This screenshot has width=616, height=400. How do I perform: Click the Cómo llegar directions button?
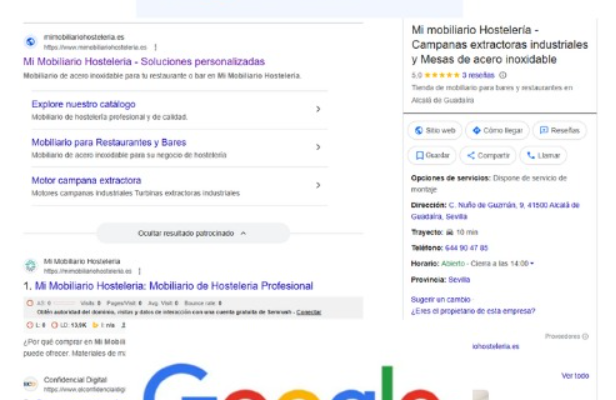497,130
